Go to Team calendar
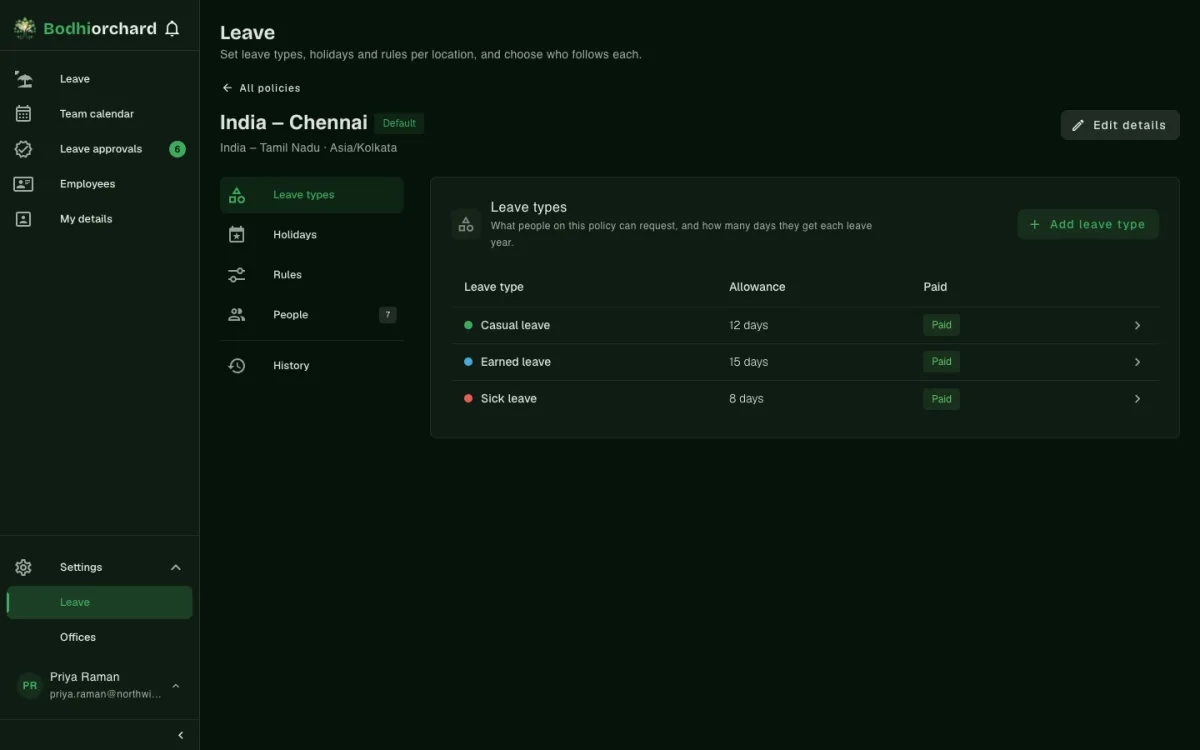Screen dimensions: 1200x750 tap(100, 114)
